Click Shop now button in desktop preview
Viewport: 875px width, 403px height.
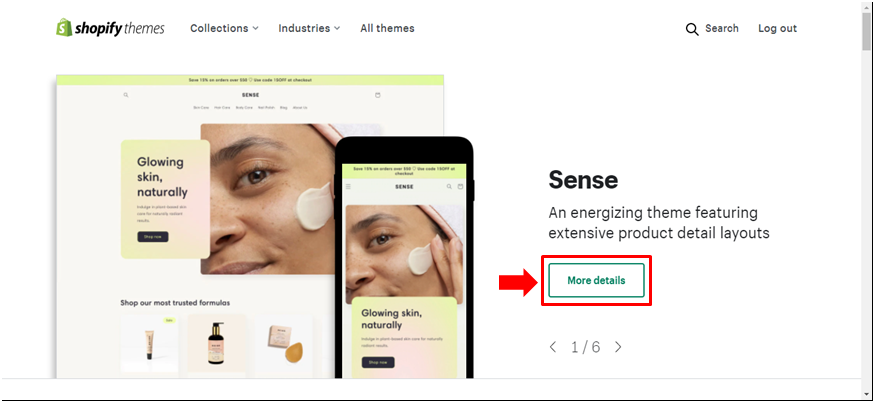pos(153,237)
